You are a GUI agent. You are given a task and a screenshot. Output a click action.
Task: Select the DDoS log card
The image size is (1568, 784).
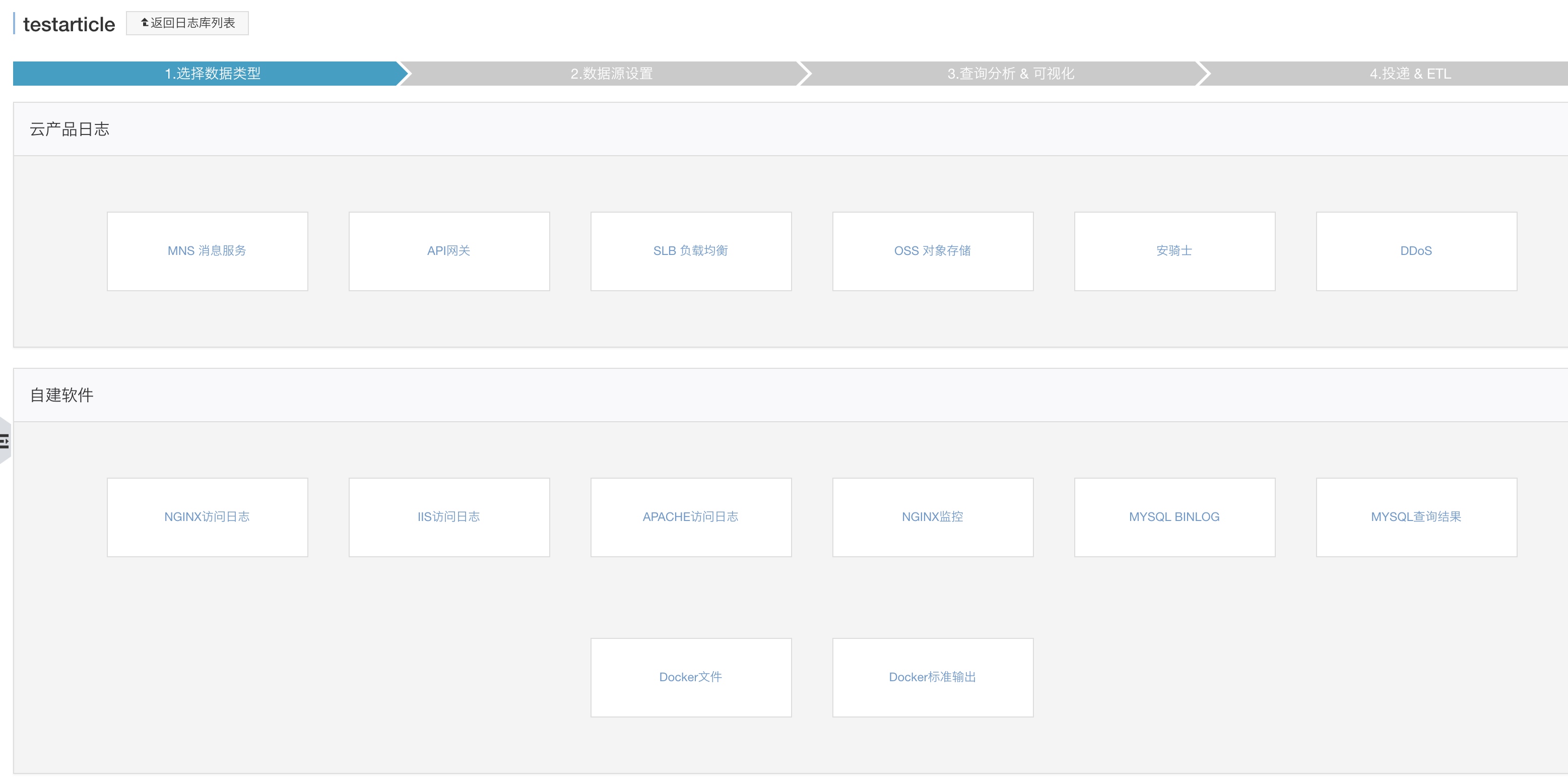[1416, 251]
